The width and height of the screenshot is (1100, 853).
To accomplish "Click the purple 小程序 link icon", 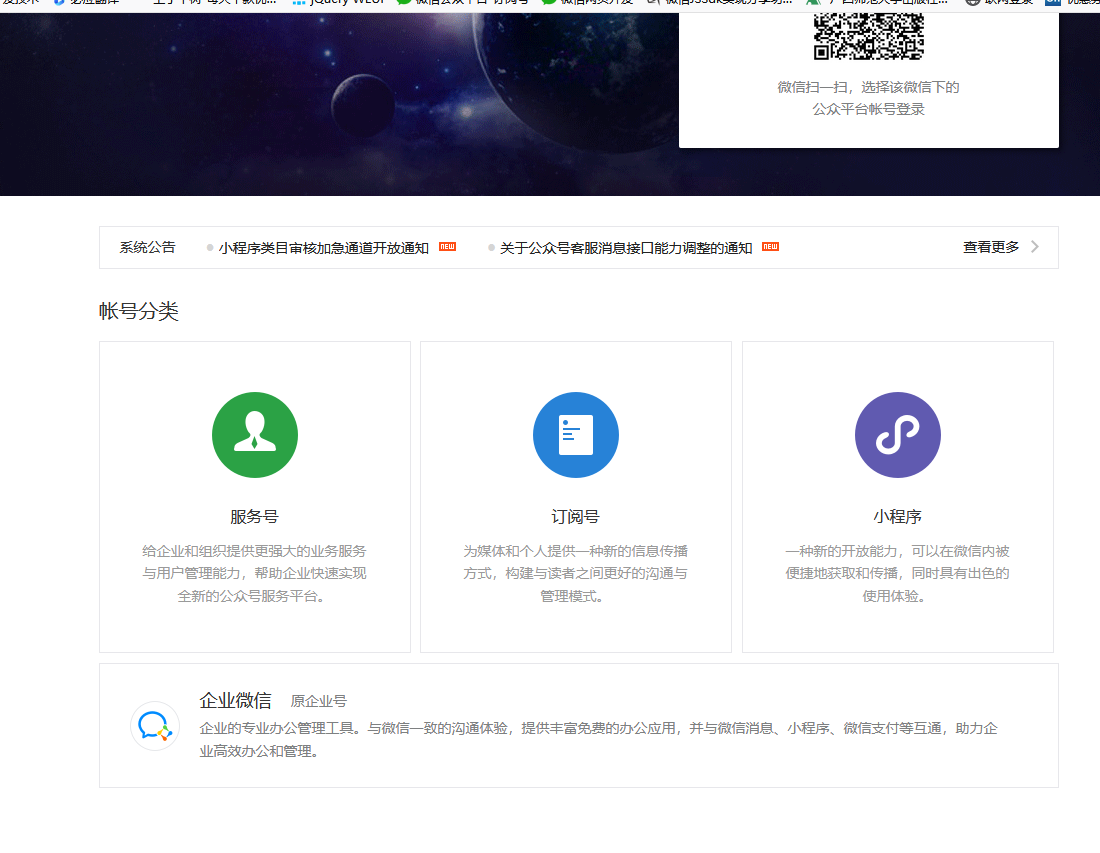I will click(898, 435).
